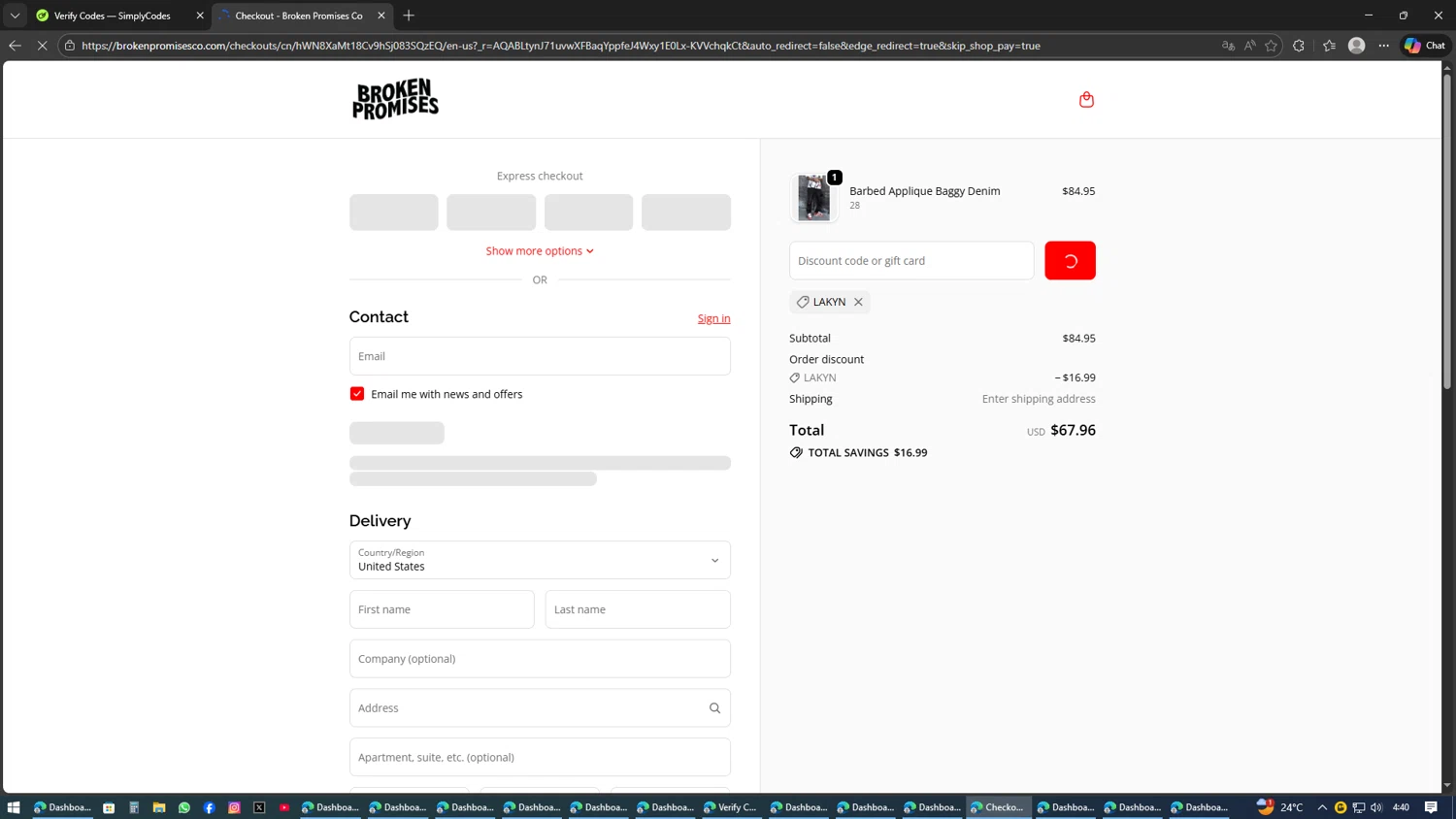The image size is (1456, 819).
Task: Open WhatsApp from the taskbar
Action: pyautogui.click(x=183, y=807)
